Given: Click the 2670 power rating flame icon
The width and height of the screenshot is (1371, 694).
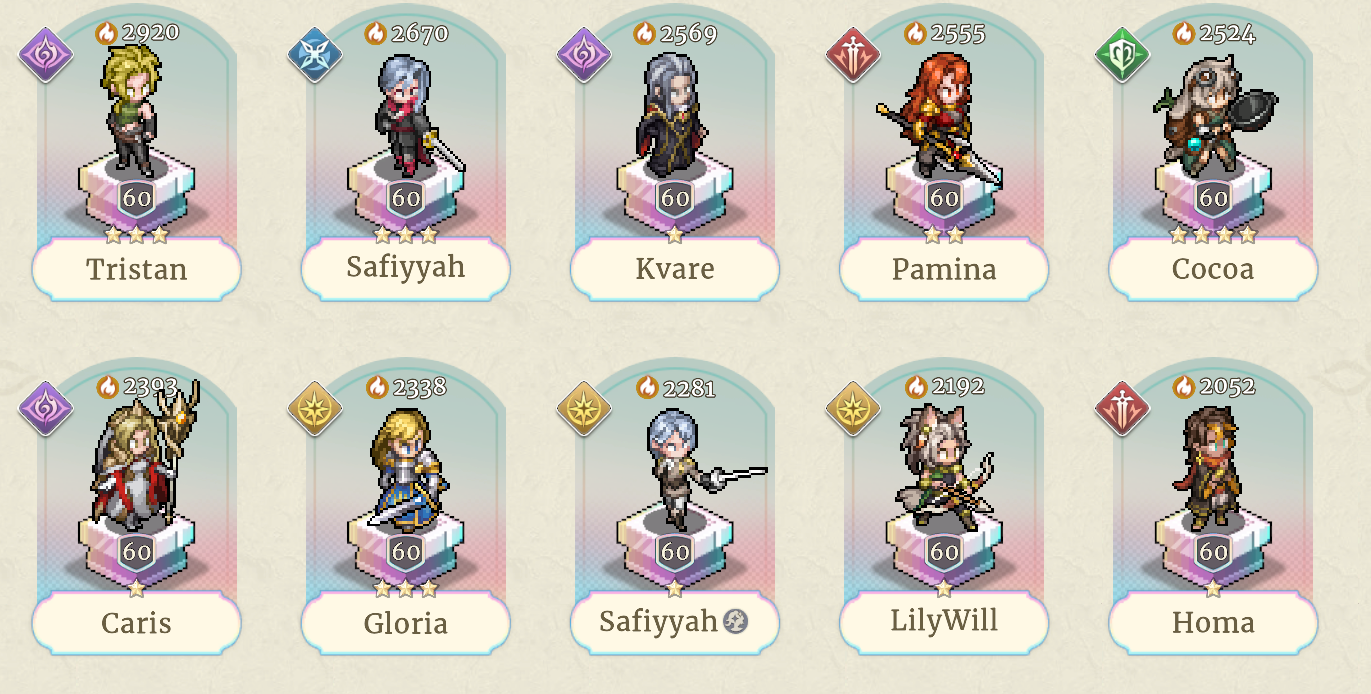Looking at the screenshot, I should click(376, 33).
